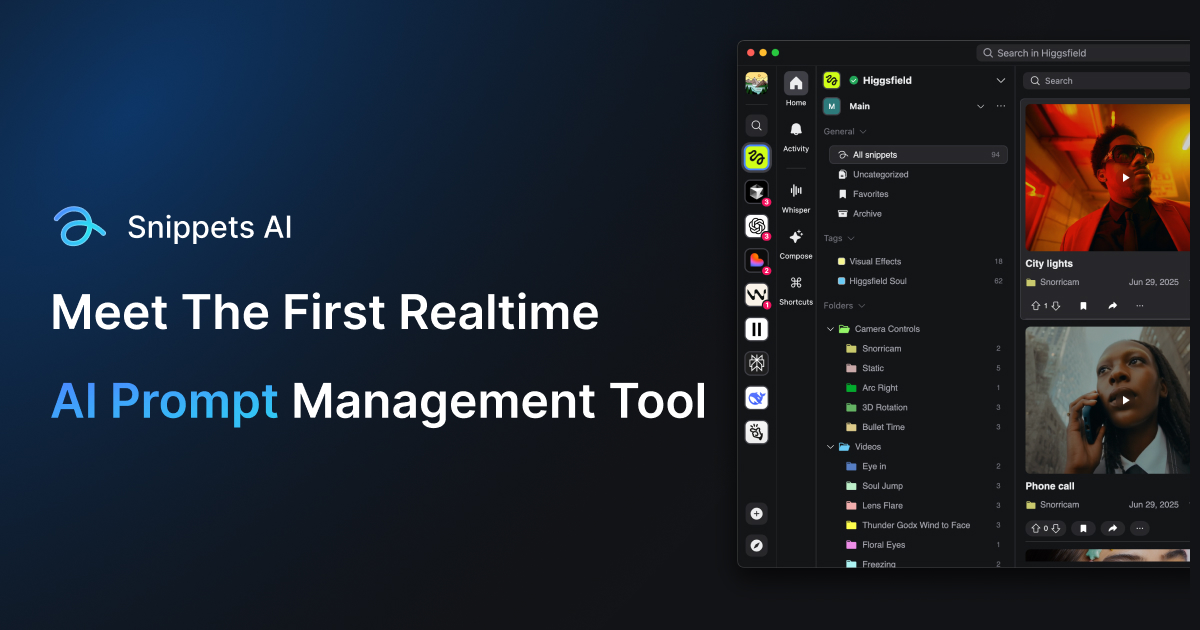Click the mountain-landscape avatar at the rail top
This screenshot has width=1200, height=630.
coord(757,83)
